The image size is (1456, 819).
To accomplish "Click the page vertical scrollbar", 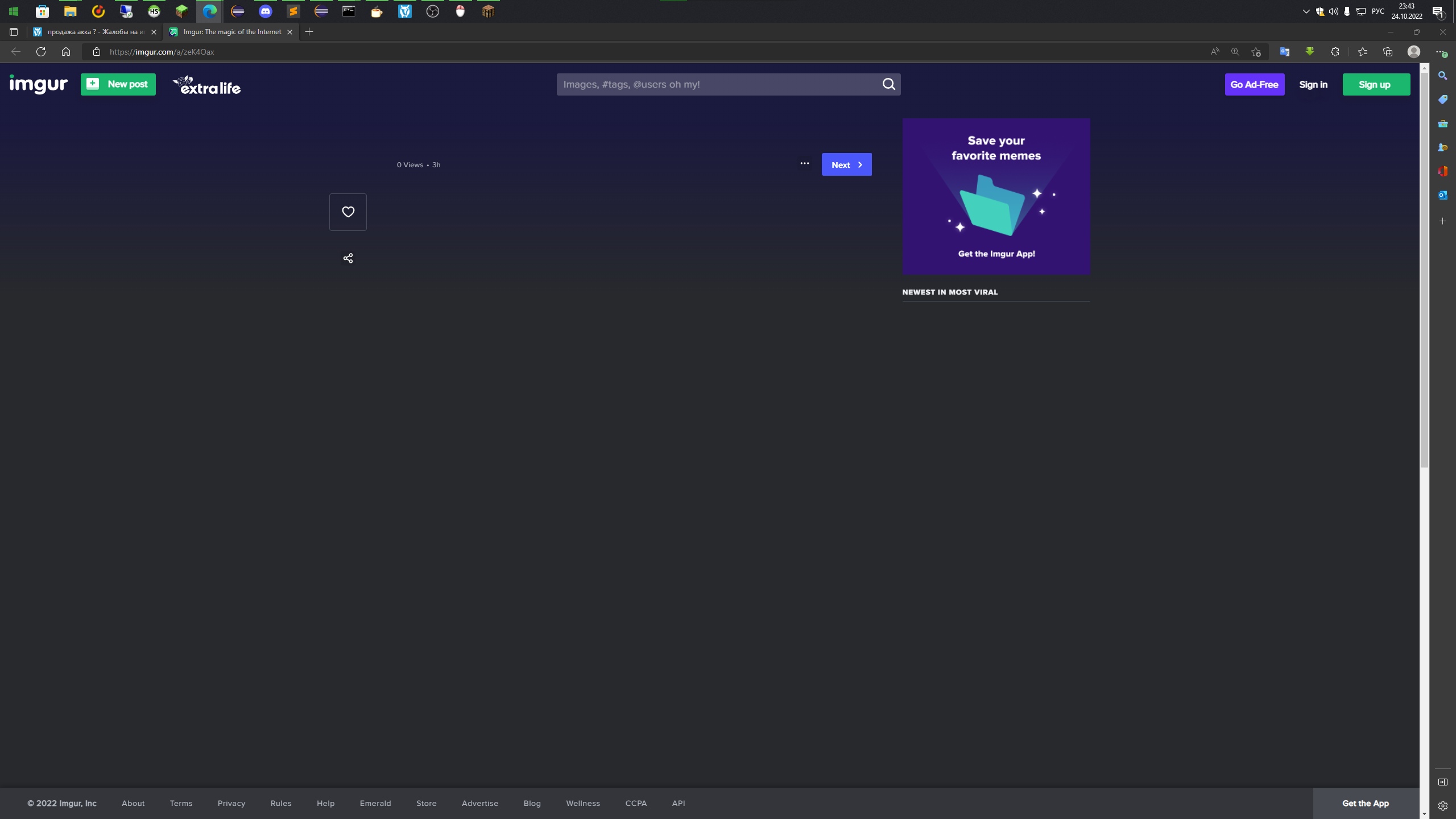I will 1424,267.
